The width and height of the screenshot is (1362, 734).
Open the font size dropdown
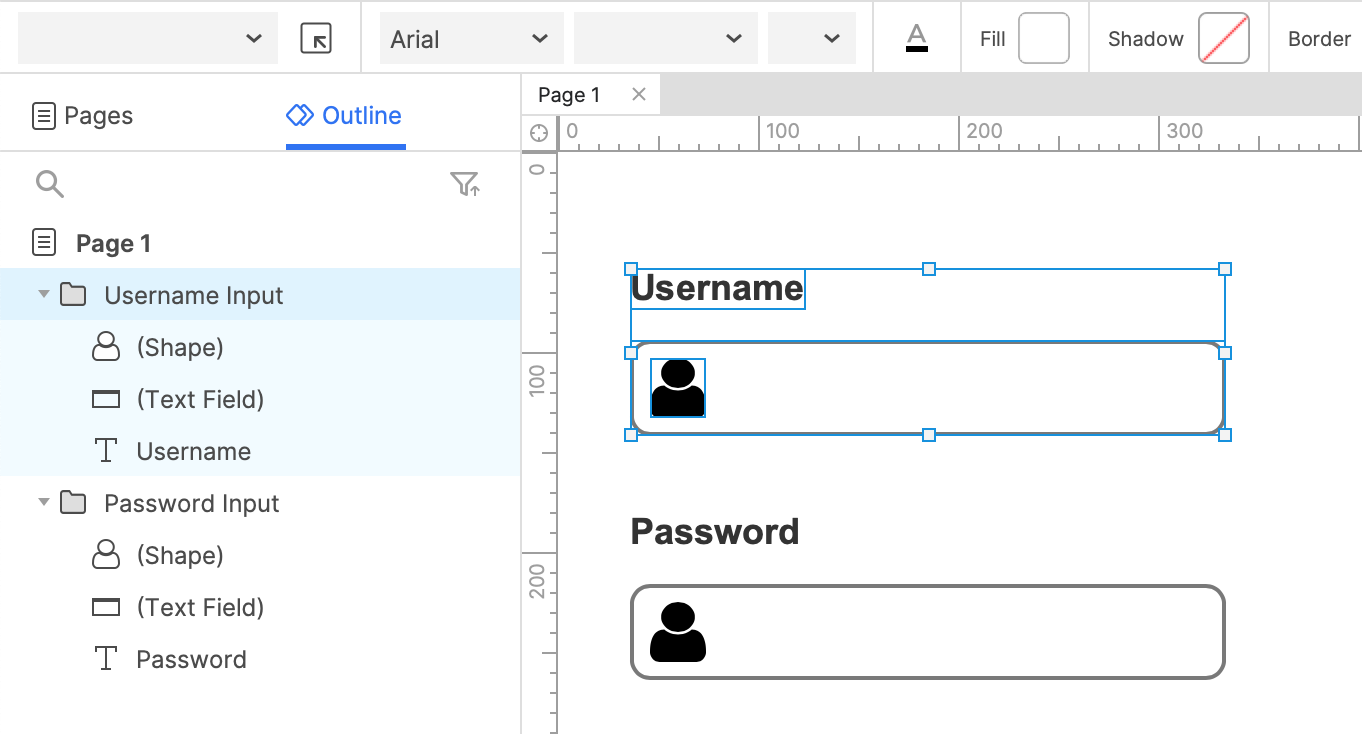pyautogui.click(x=664, y=38)
